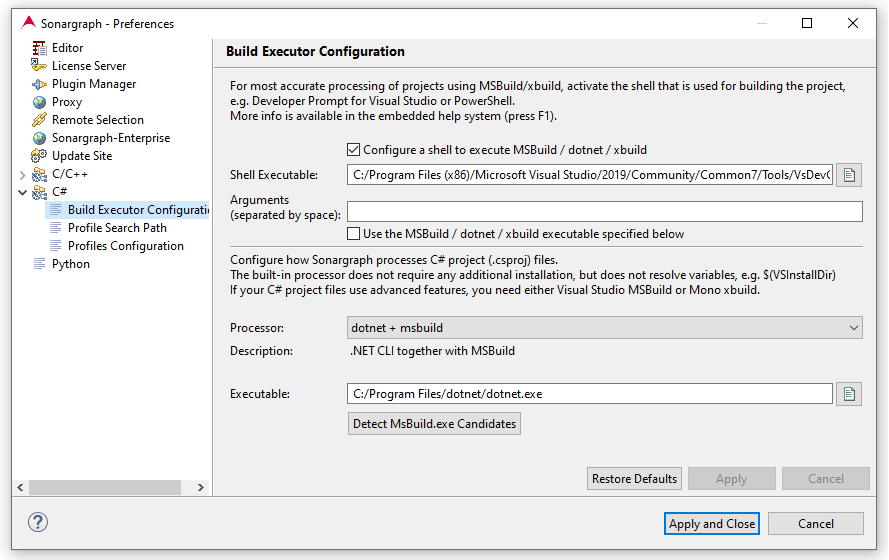The width and height of the screenshot is (889, 560).
Task: Click the Restore Defaults button
Action: (x=634, y=478)
